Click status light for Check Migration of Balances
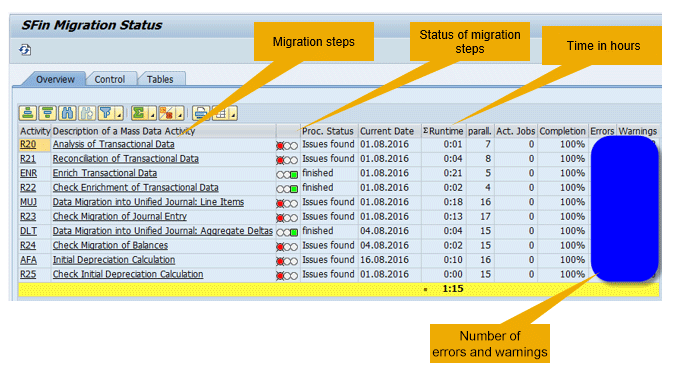 click(x=287, y=247)
